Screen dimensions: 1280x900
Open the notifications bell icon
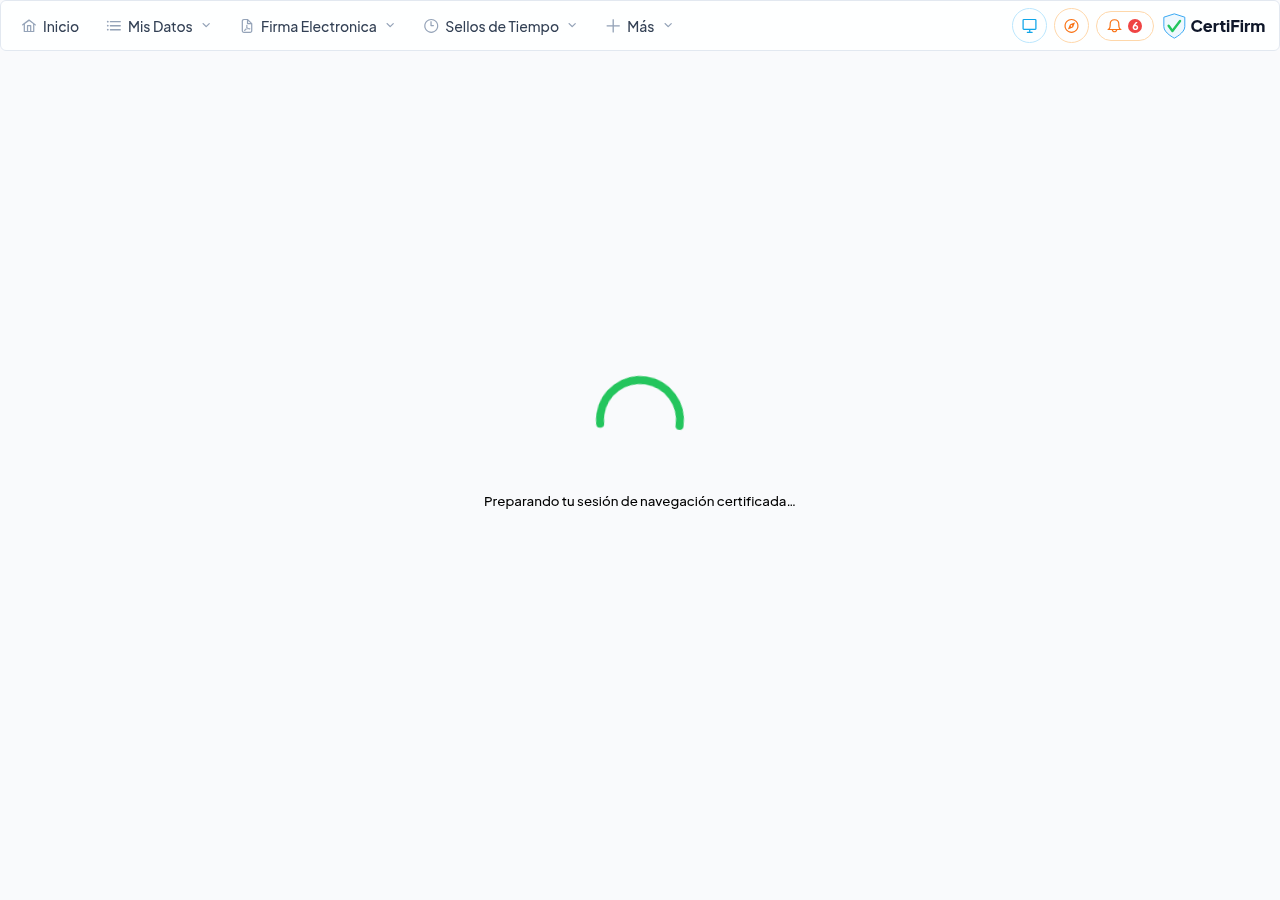pos(1113,25)
